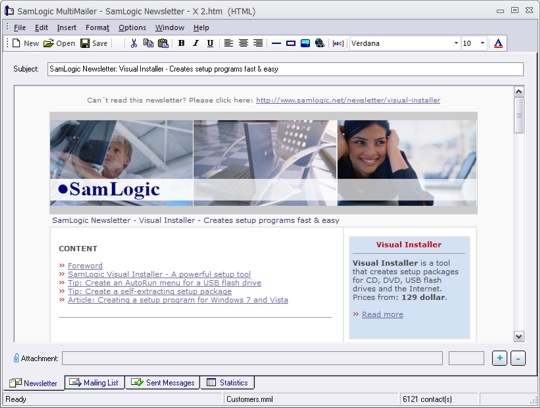Open the Windows 7 and Vista article link

pyautogui.click(x=178, y=300)
